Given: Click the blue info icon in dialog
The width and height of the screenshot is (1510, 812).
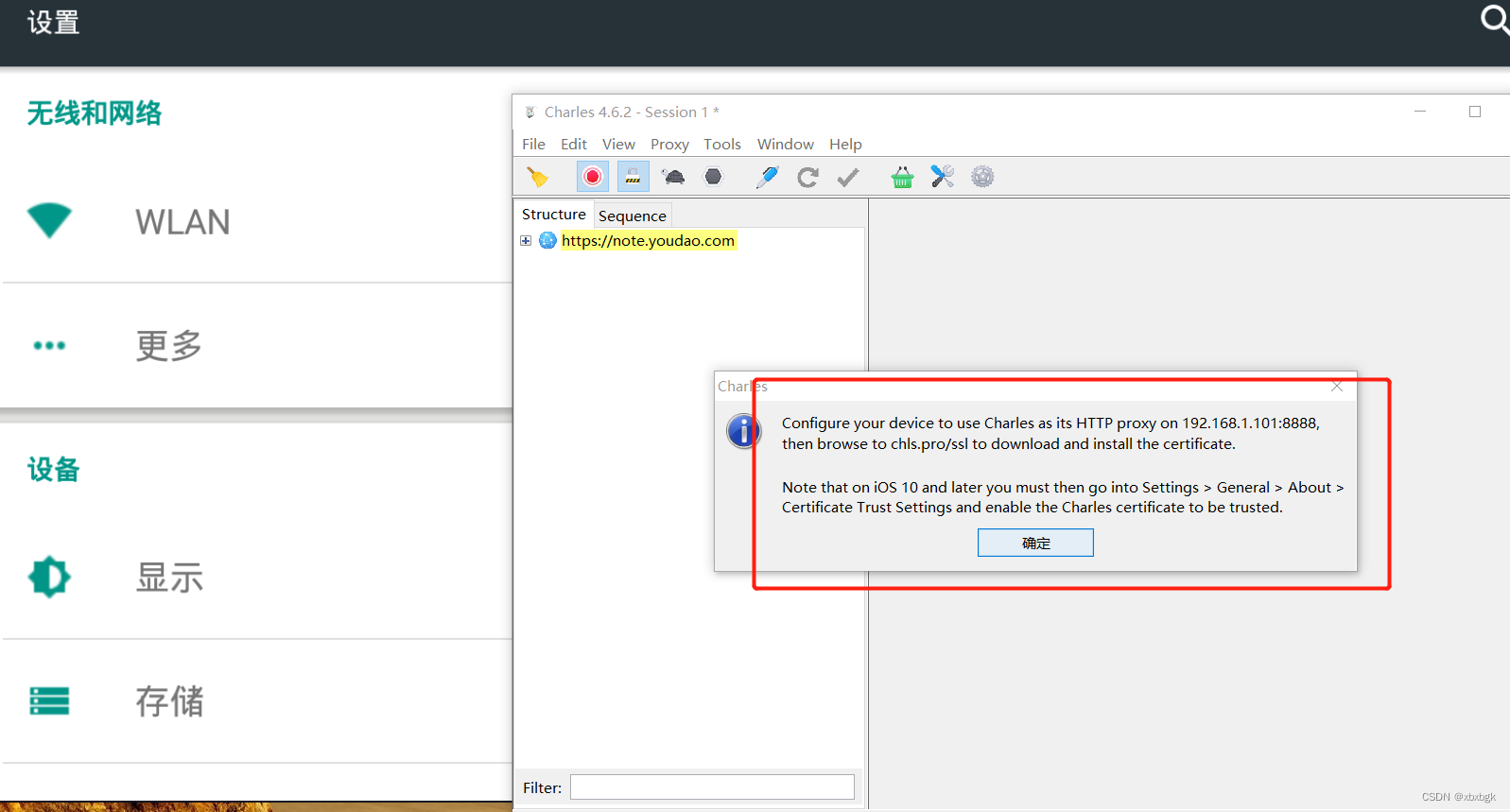Looking at the screenshot, I should pos(744,431).
